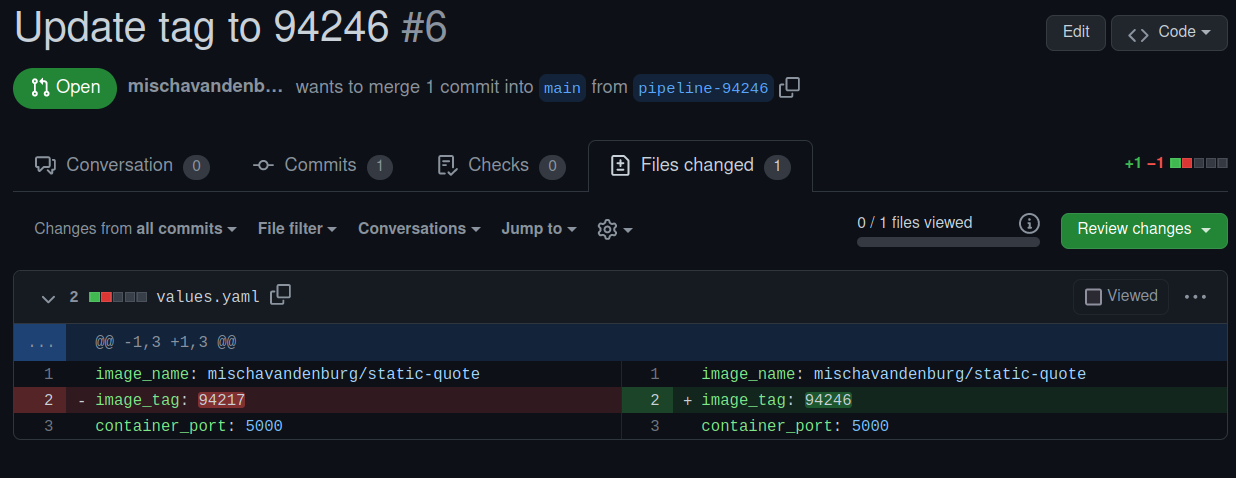Click the files viewed info icon

tap(1028, 223)
